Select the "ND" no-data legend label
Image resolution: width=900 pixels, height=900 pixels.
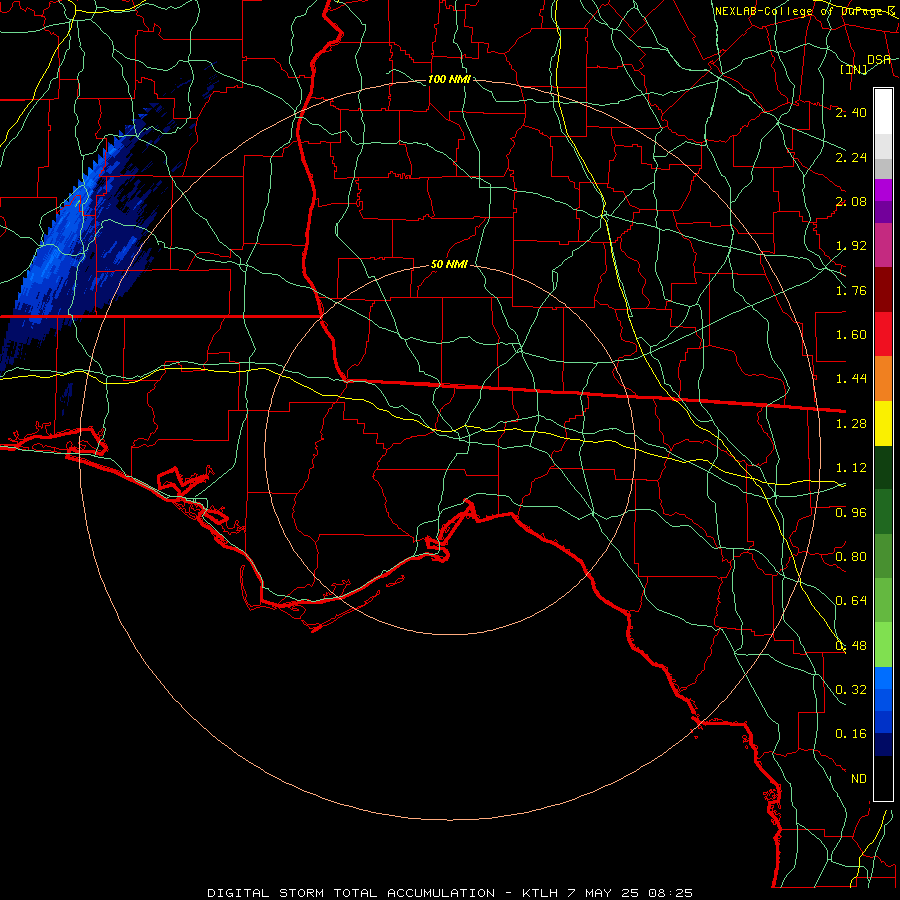(859, 779)
